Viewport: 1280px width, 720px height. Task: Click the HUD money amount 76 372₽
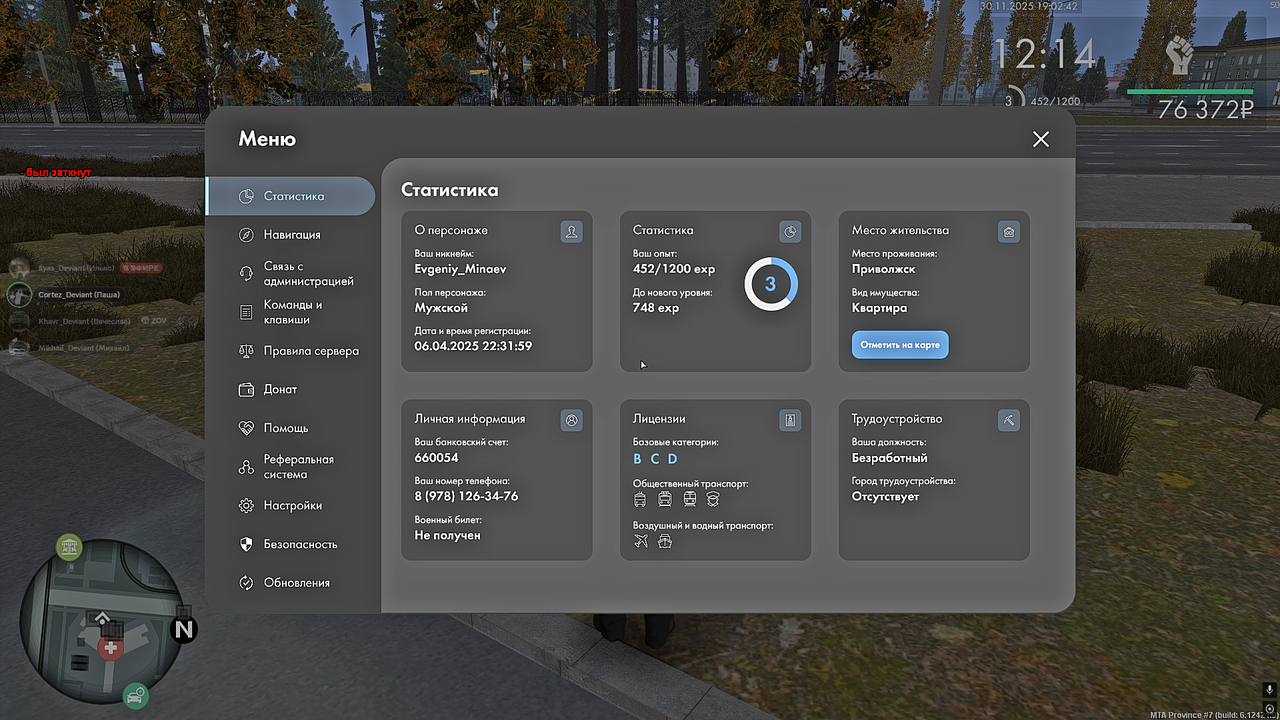tap(1206, 109)
